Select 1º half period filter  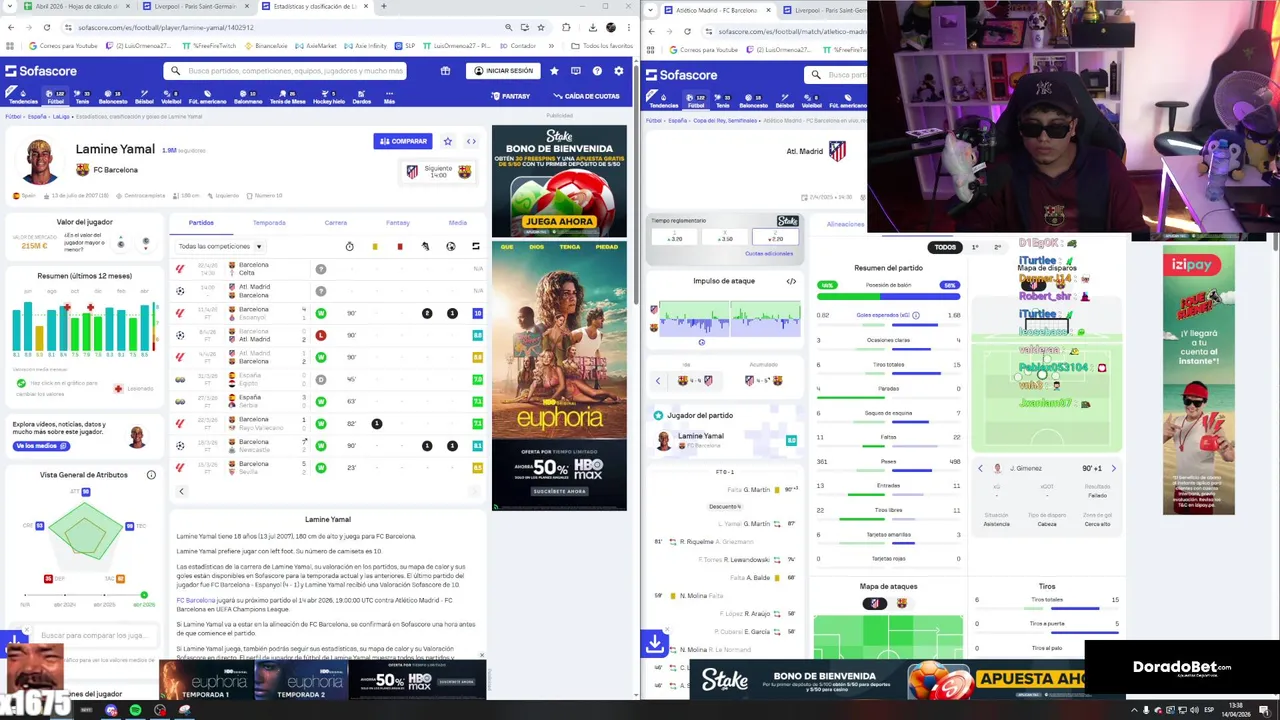coord(976,247)
